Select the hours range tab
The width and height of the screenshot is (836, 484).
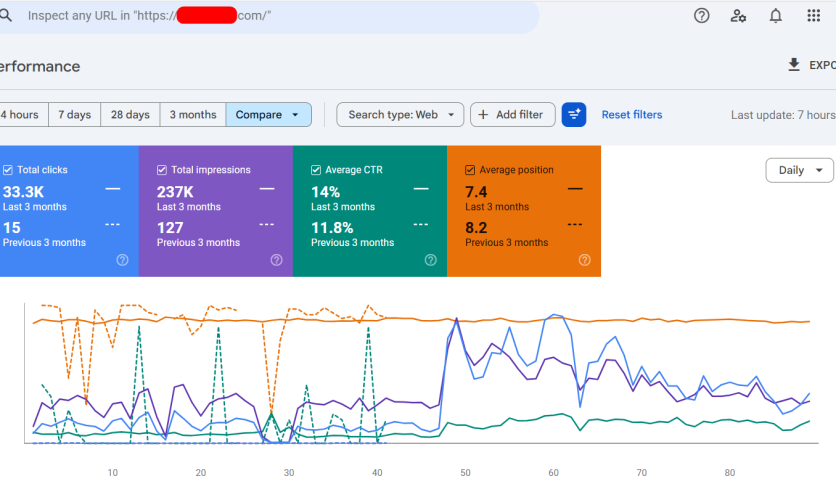click(23, 115)
